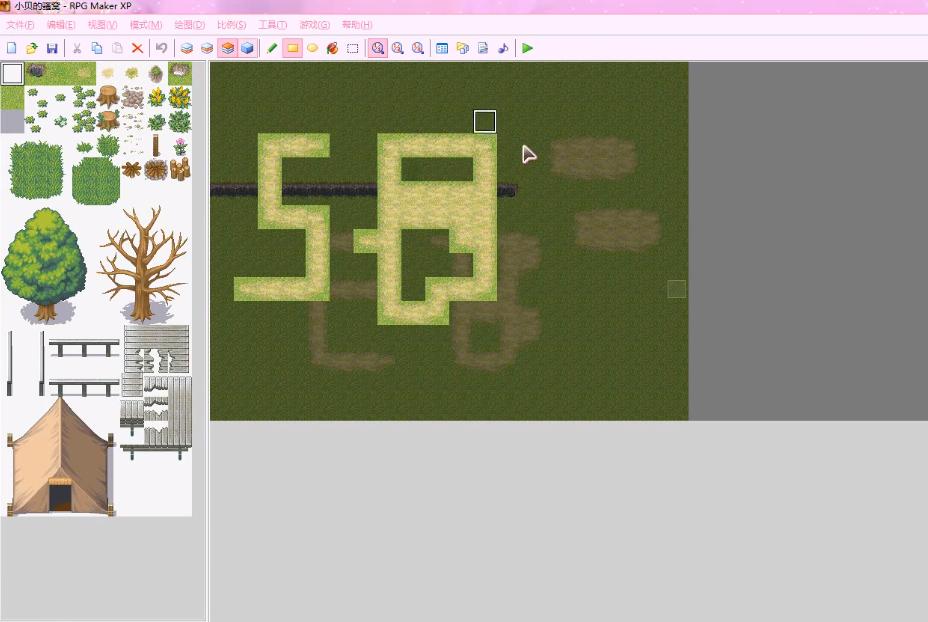
Task: Open the Materials manager icon
Action: click(x=463, y=48)
